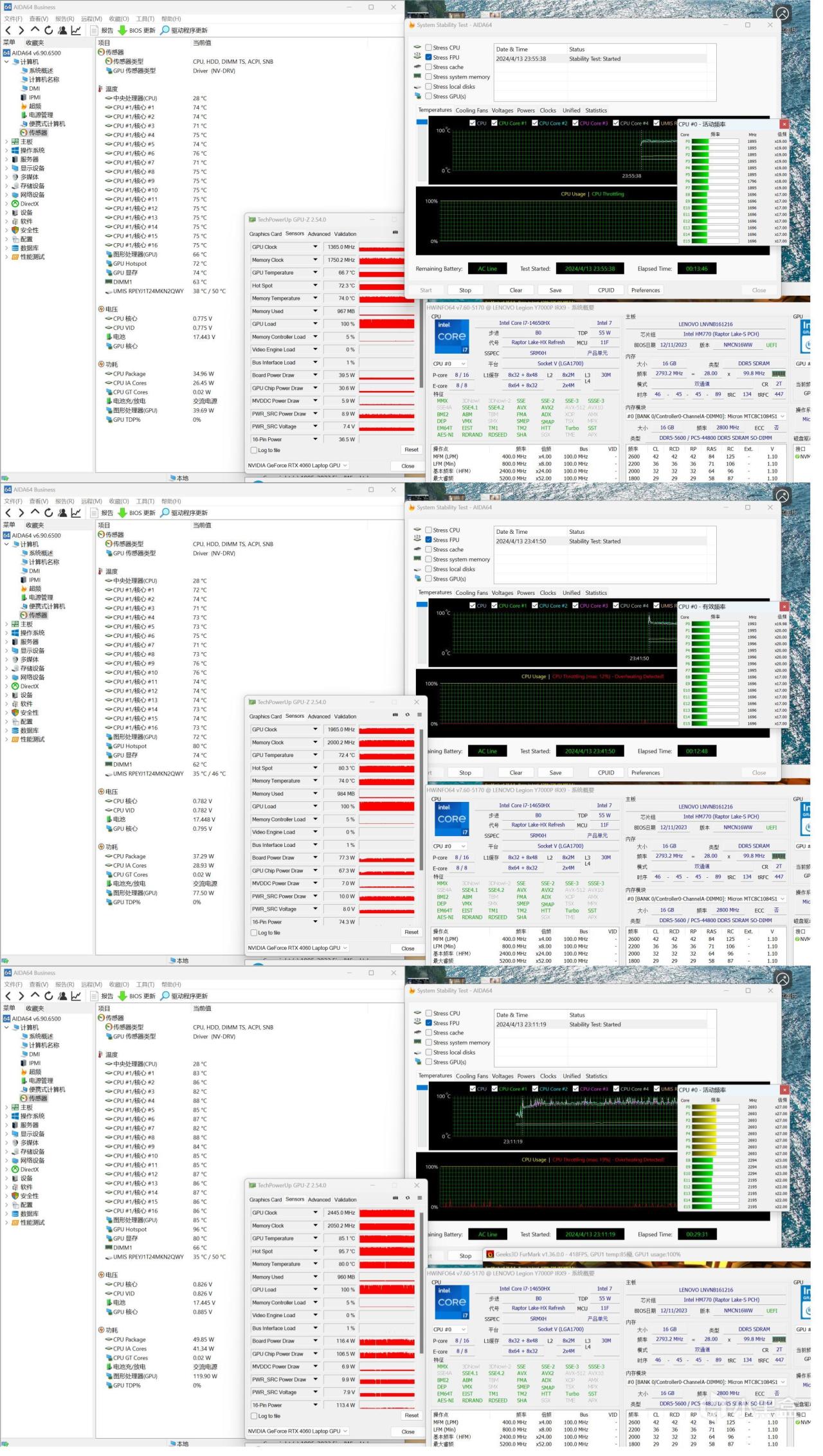The width and height of the screenshot is (823, 1456).
Task: Untick CPU Core #1 legend in the 23:41:50 test
Action: pyautogui.click(x=494, y=606)
